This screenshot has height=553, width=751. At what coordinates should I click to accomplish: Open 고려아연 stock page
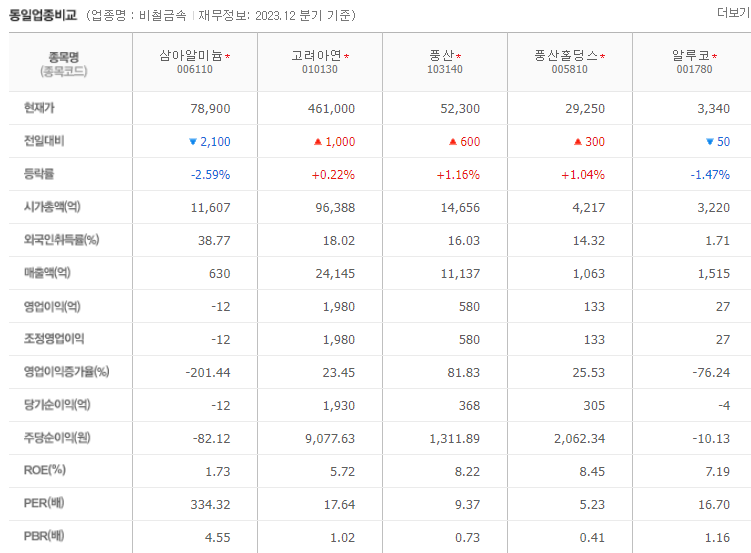click(x=316, y=56)
